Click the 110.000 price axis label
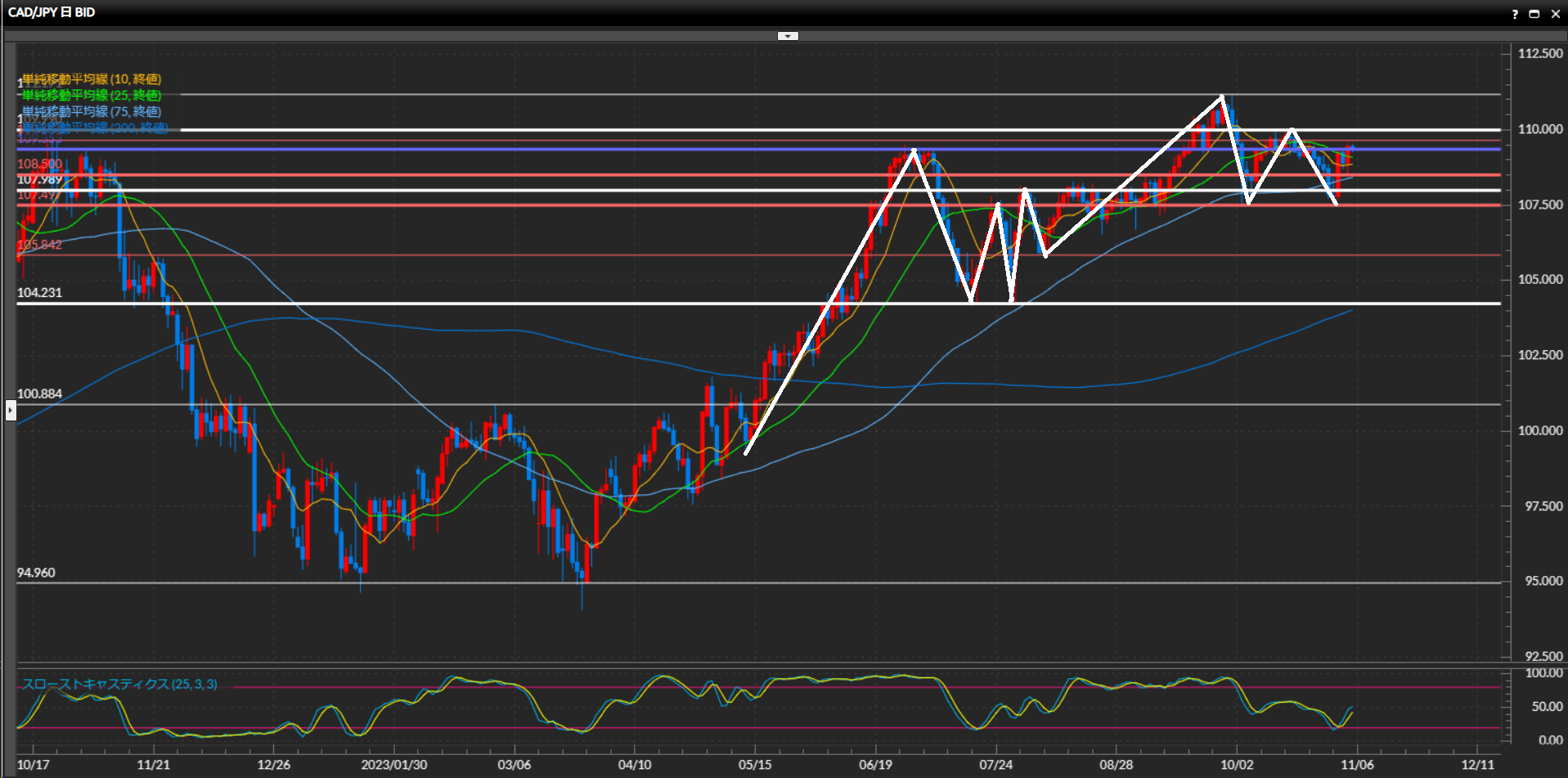1568x778 pixels. 1539,129
